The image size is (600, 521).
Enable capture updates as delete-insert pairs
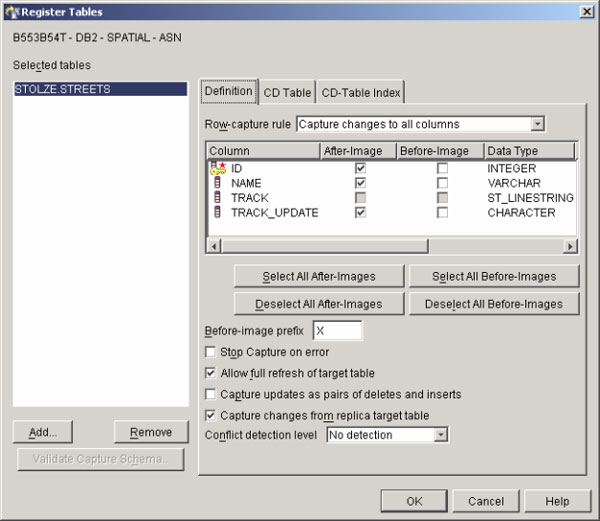(210, 394)
